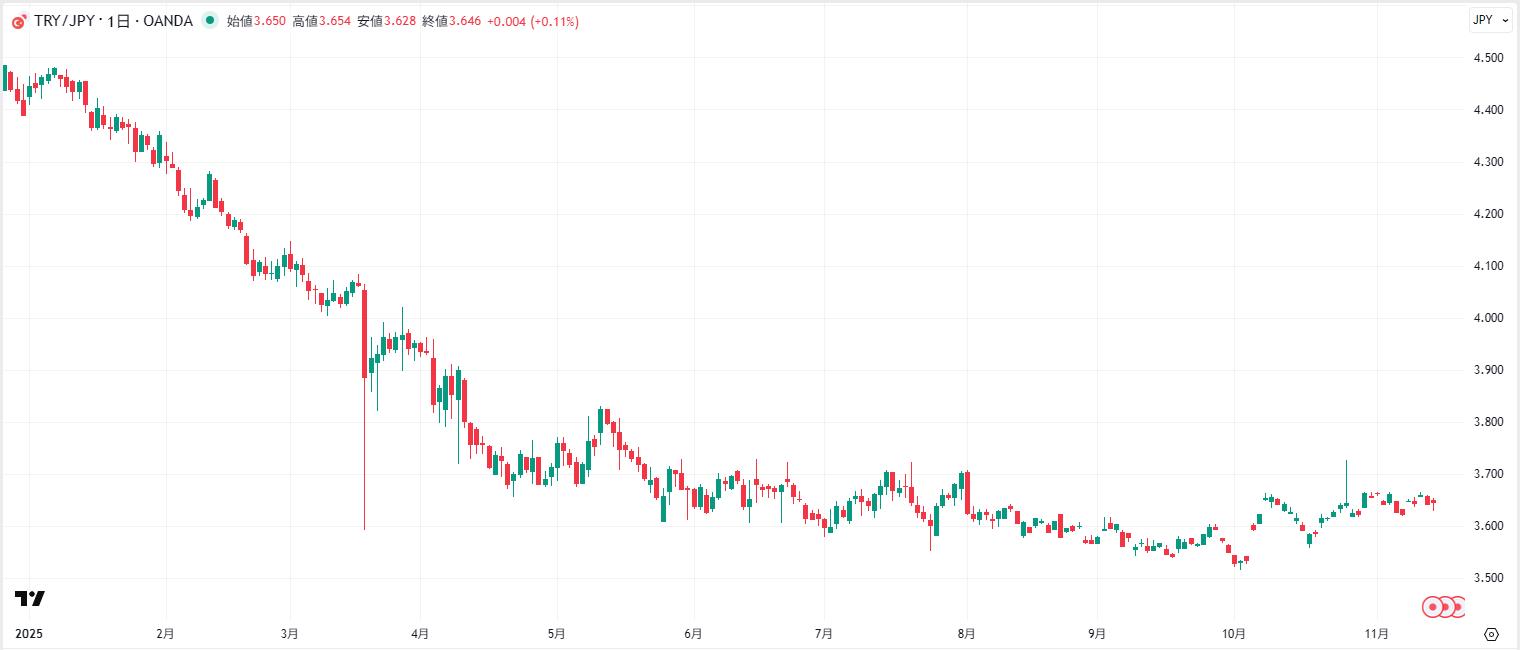
Task: Open the JPY currency dropdown
Action: point(1483,20)
